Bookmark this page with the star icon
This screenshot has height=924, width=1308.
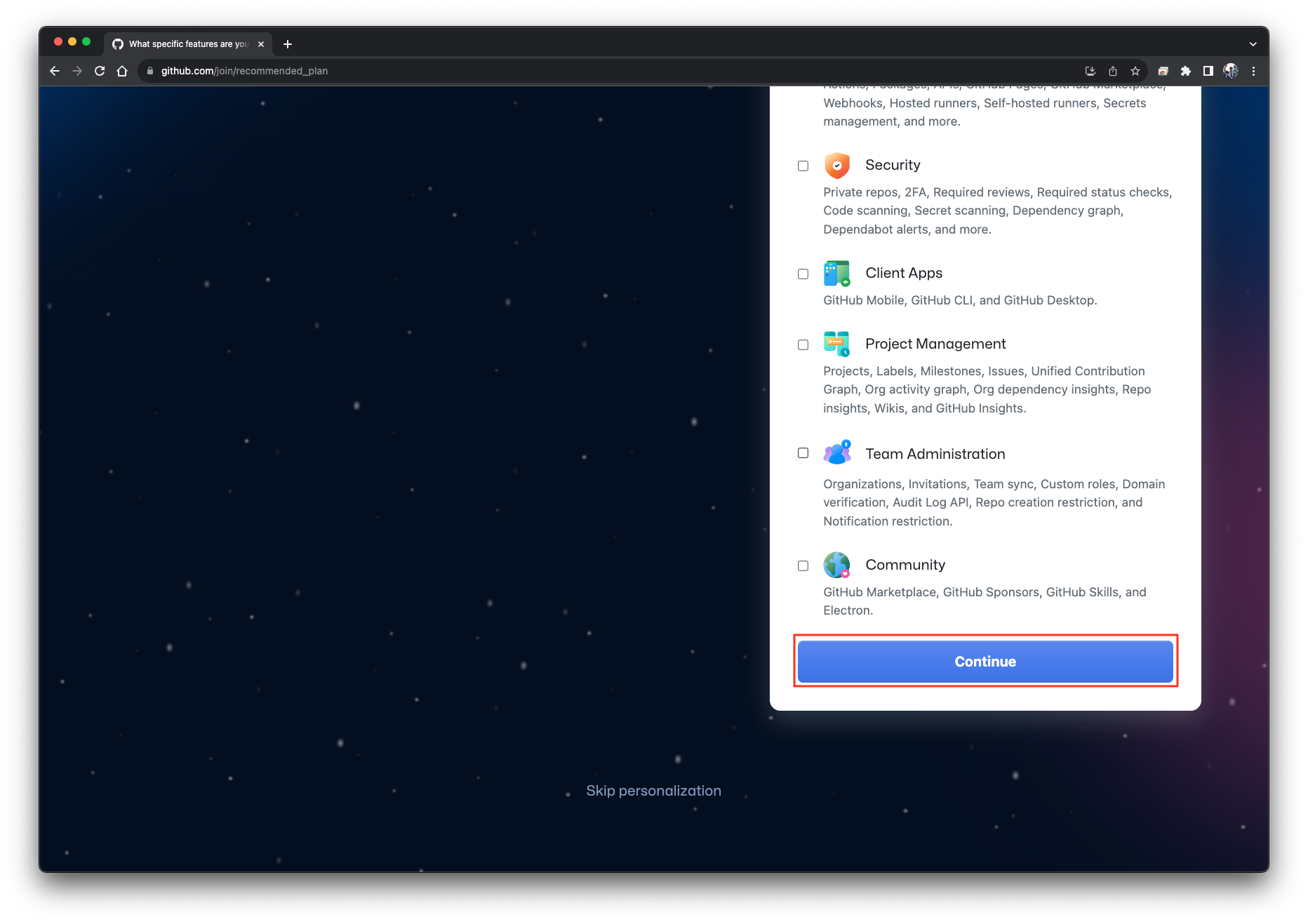tap(1135, 71)
